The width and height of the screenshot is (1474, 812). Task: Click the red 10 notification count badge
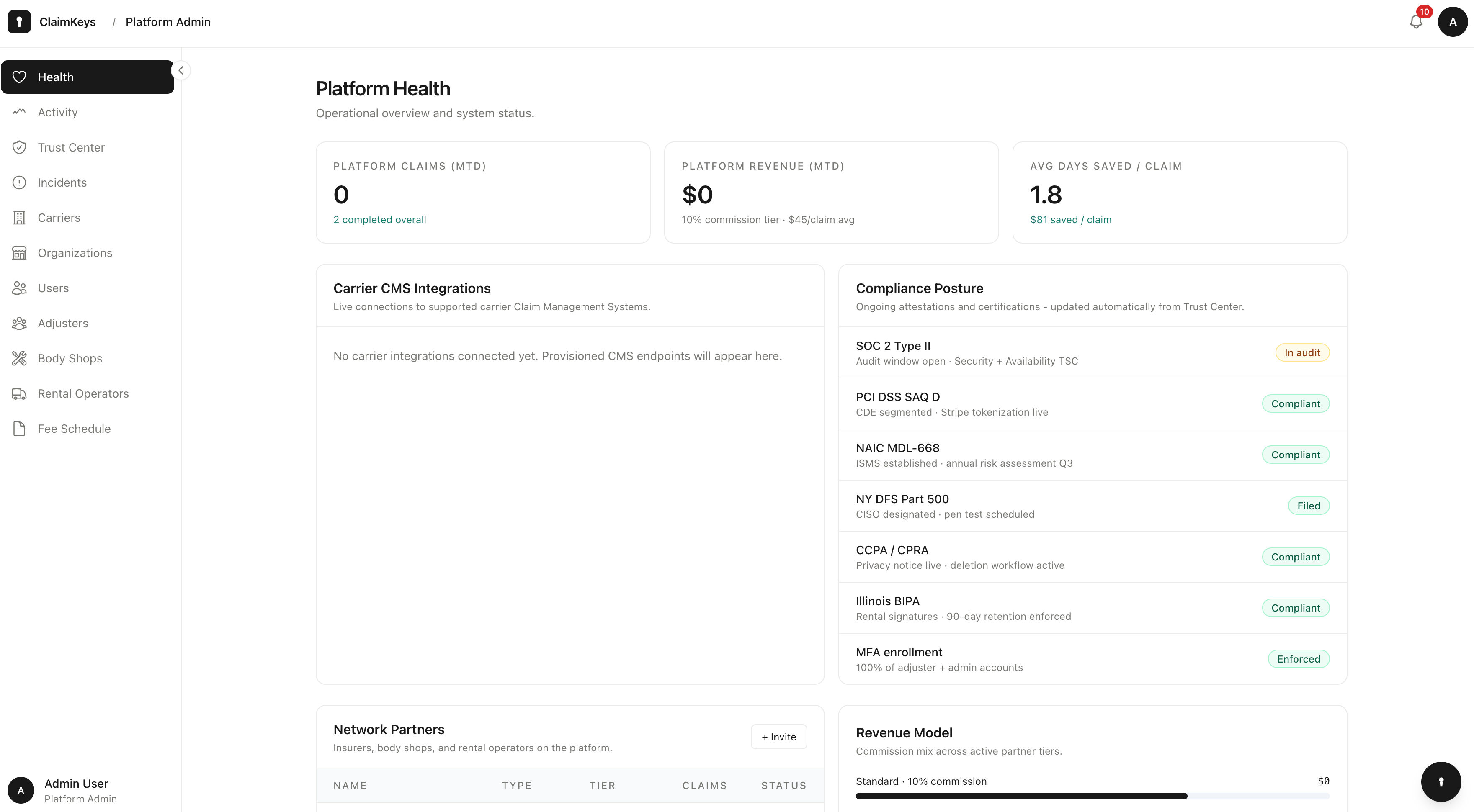[x=1424, y=11]
